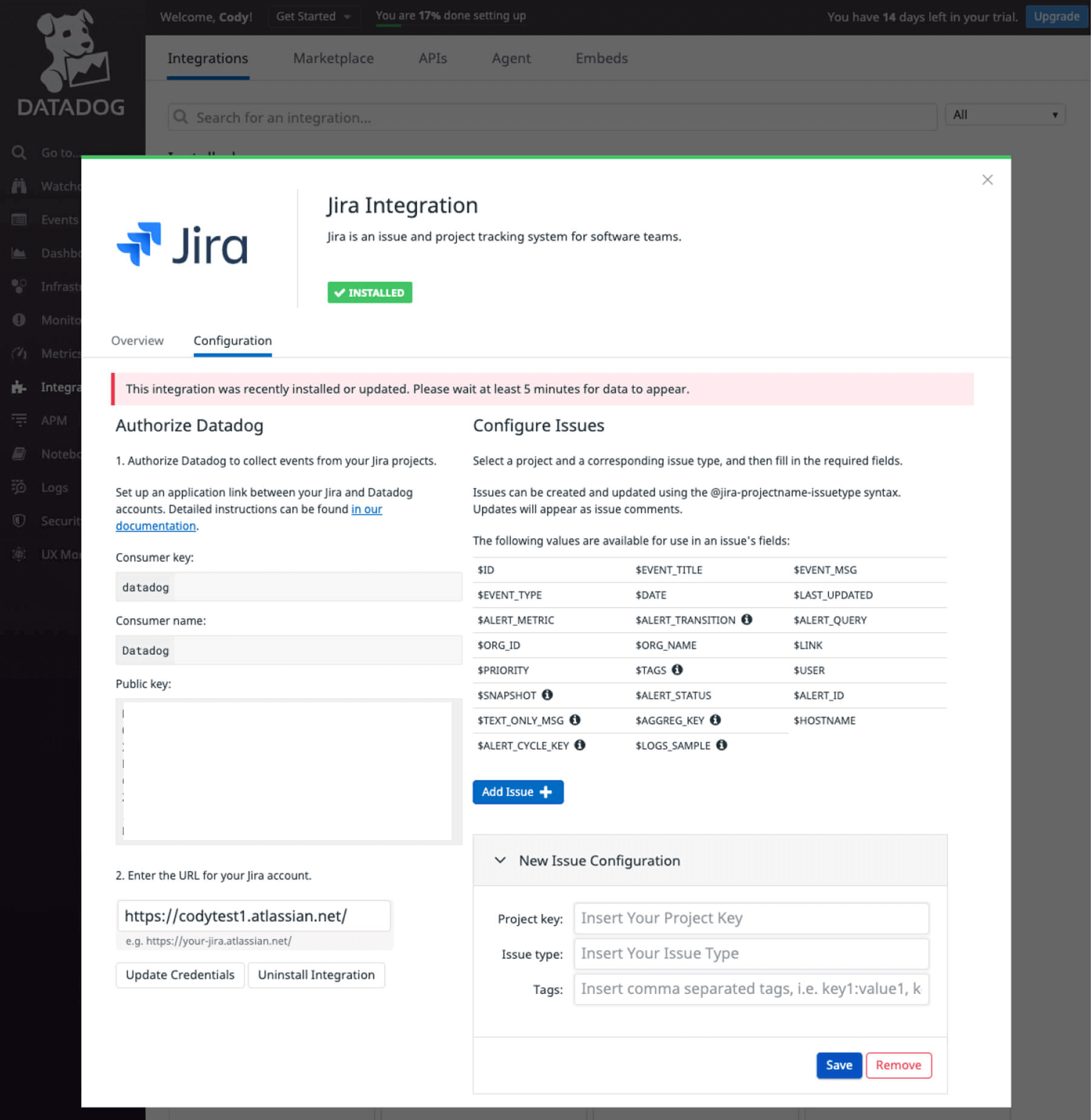Collapse the New Issue Configuration section
1091x1120 pixels.
(500, 860)
